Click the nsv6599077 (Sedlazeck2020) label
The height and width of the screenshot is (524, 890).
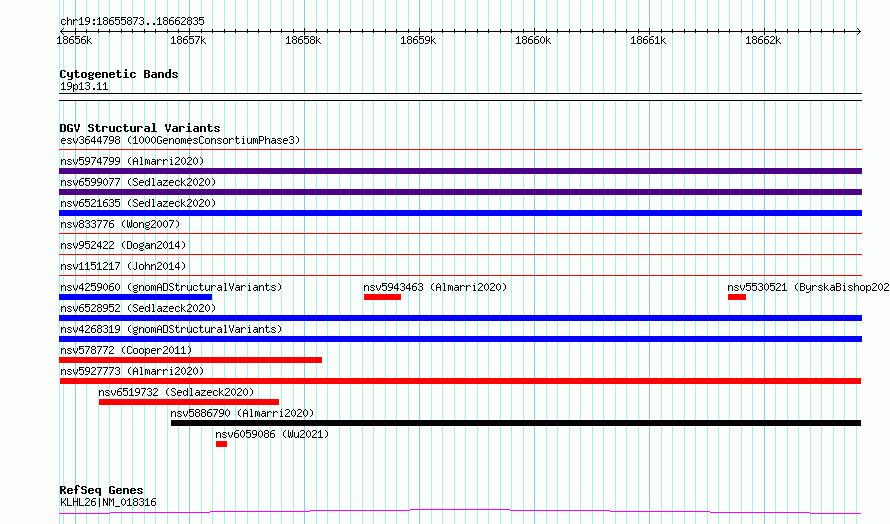click(138, 182)
